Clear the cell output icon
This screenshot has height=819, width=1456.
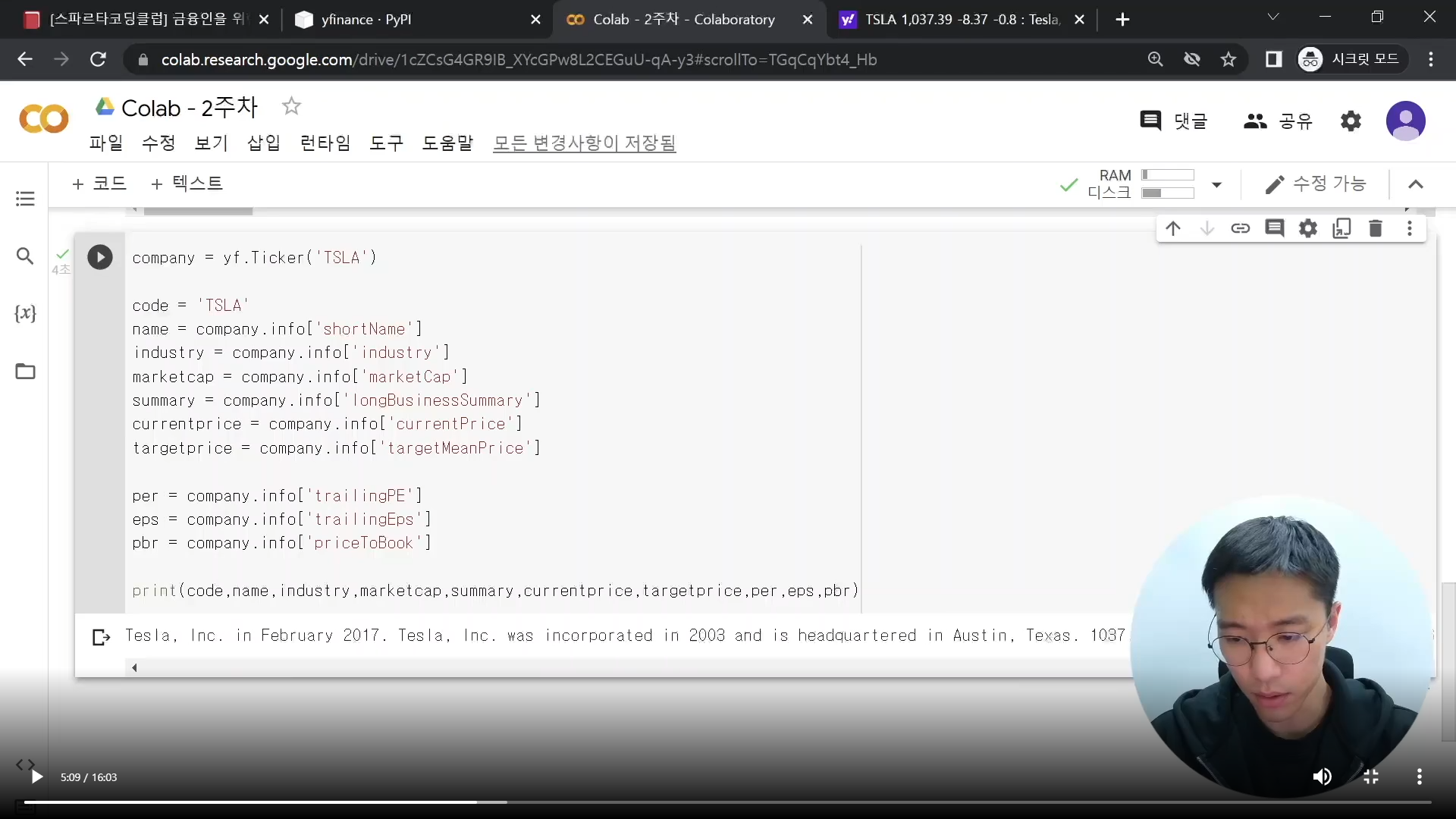point(101,637)
